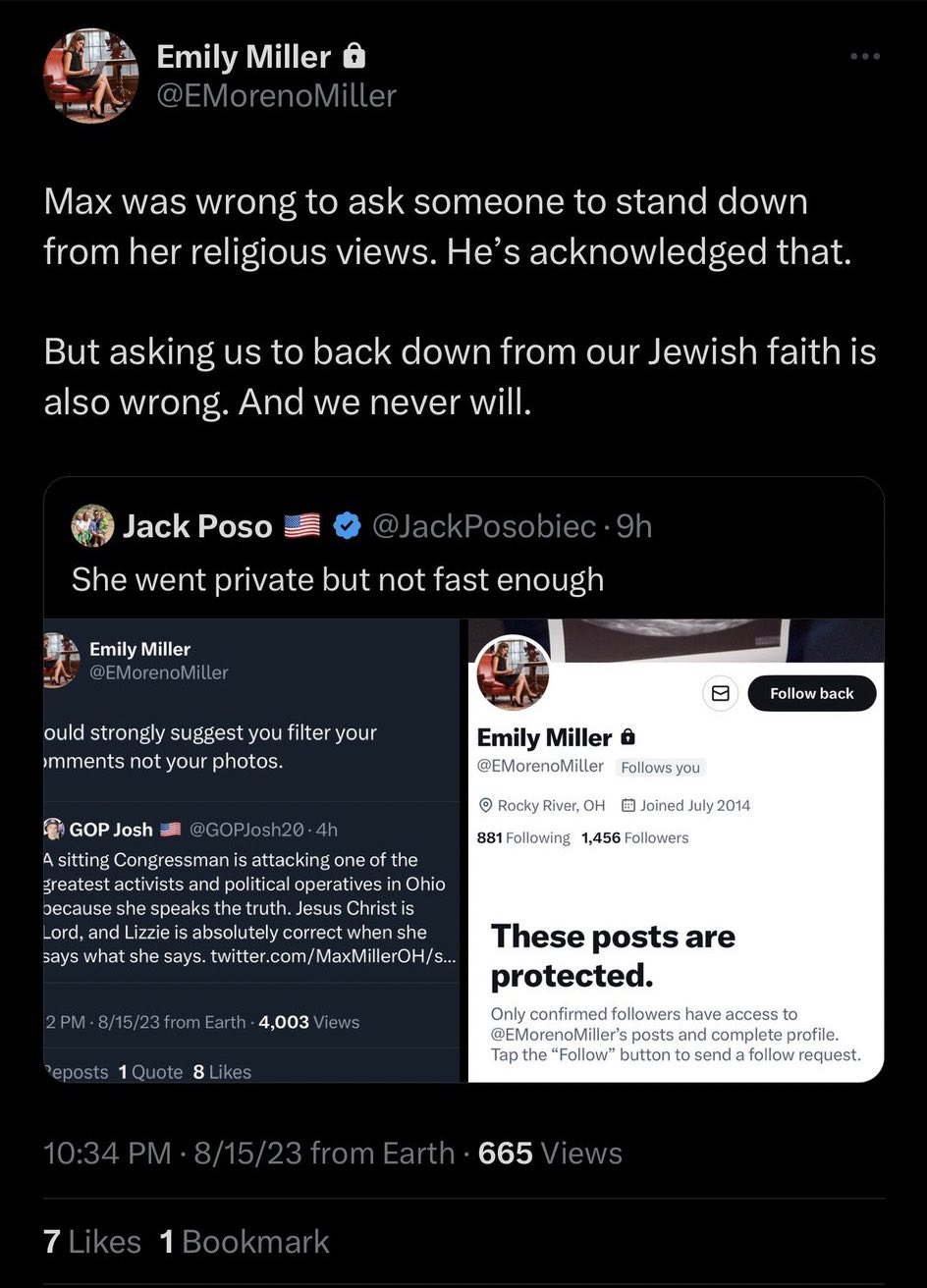Open the 1,456 Followers list
The height and width of the screenshot is (1288, 927).
tap(634, 837)
